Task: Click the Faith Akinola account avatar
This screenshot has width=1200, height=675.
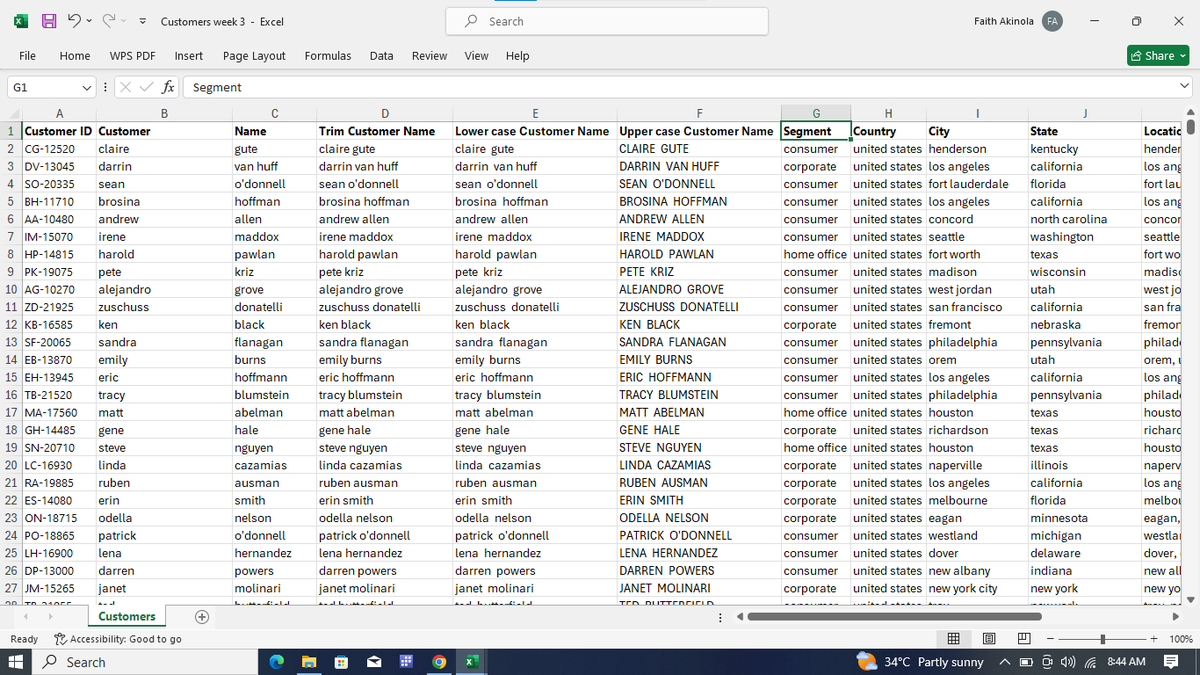Action: click(1052, 21)
